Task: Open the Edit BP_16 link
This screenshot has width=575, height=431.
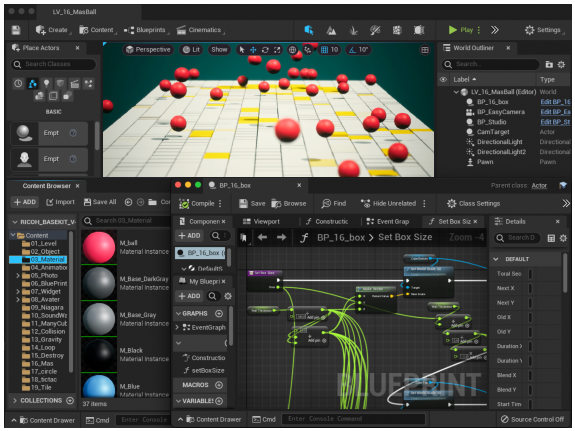Action: tap(555, 102)
